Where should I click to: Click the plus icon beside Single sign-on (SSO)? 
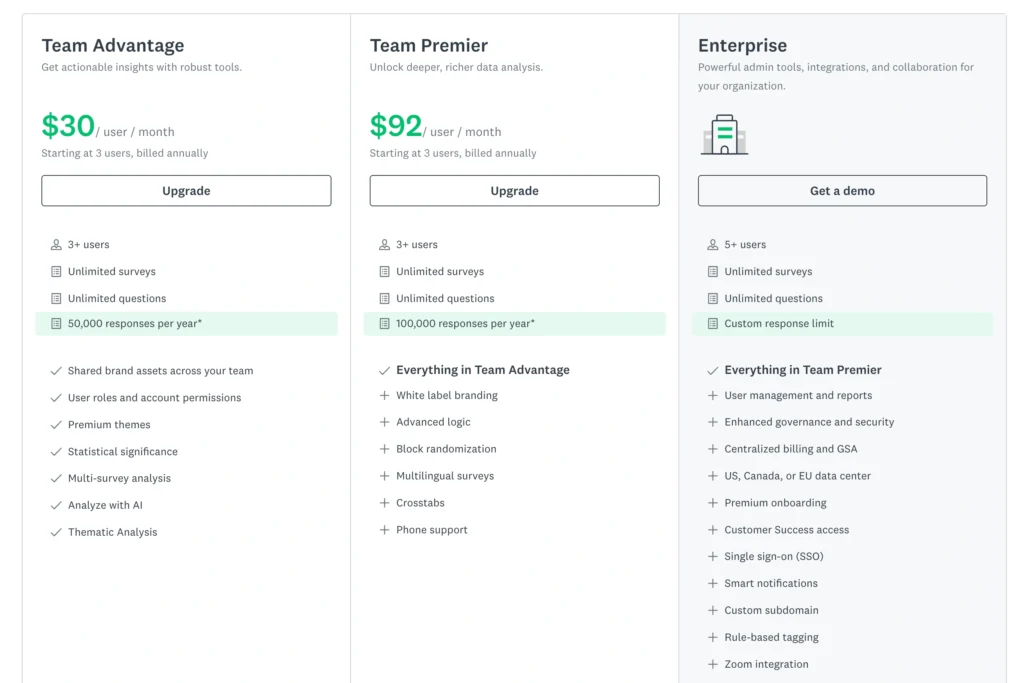[x=712, y=556]
